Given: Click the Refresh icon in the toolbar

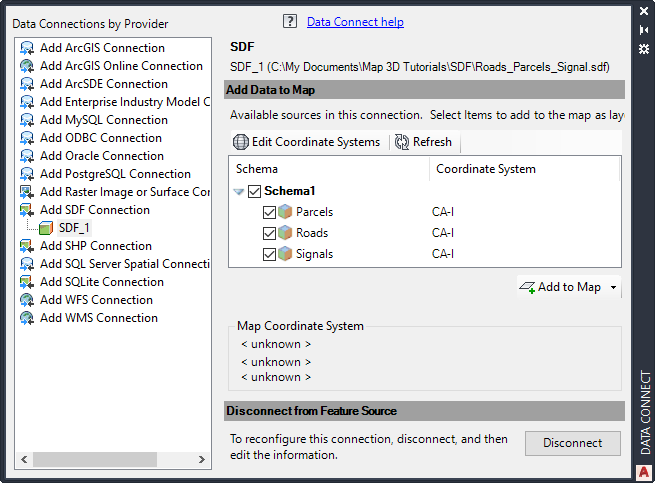Looking at the screenshot, I should point(403,142).
